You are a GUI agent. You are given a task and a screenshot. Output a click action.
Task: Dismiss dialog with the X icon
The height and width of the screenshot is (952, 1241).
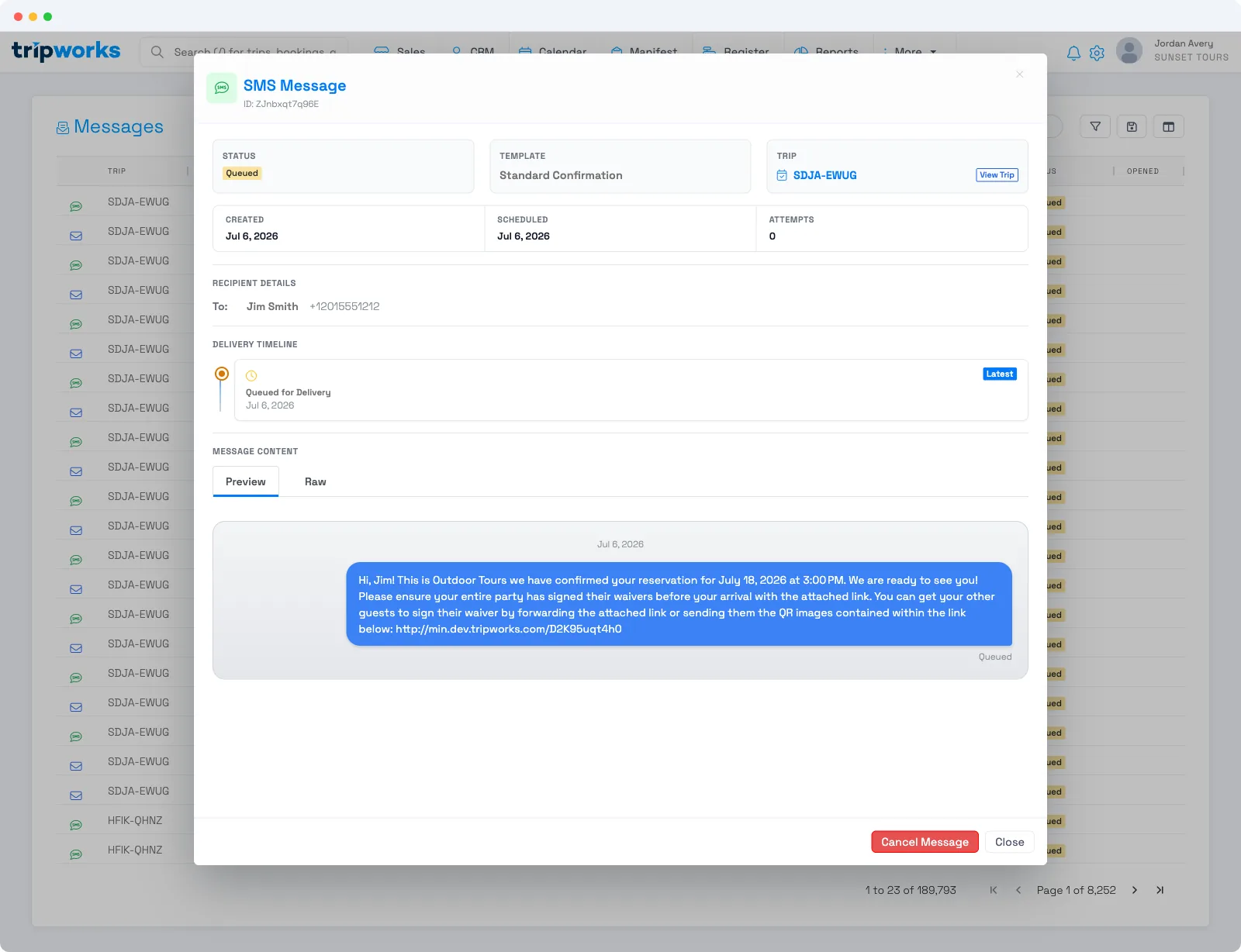1019,74
